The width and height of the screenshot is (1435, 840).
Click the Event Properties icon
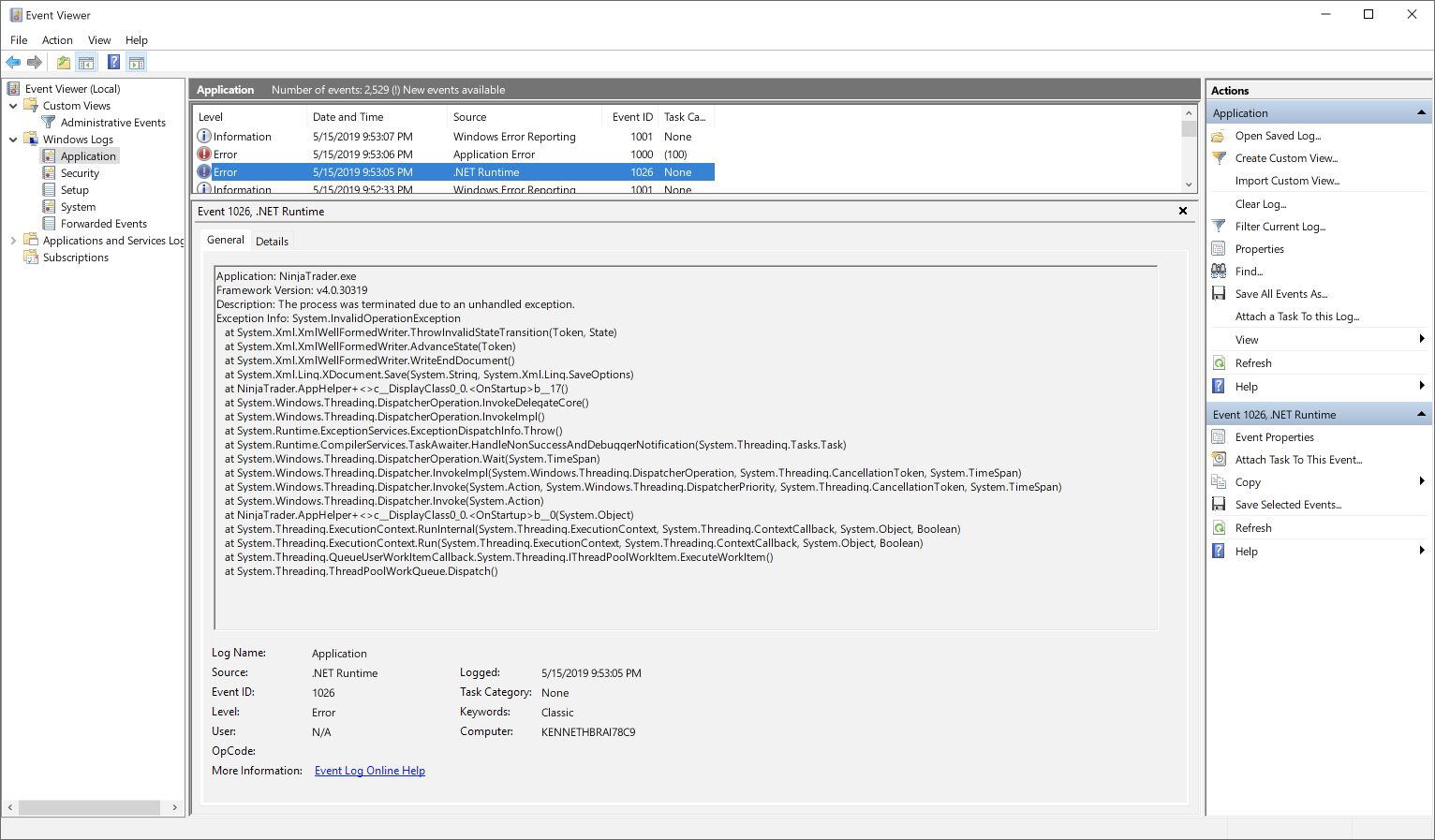[1219, 437]
